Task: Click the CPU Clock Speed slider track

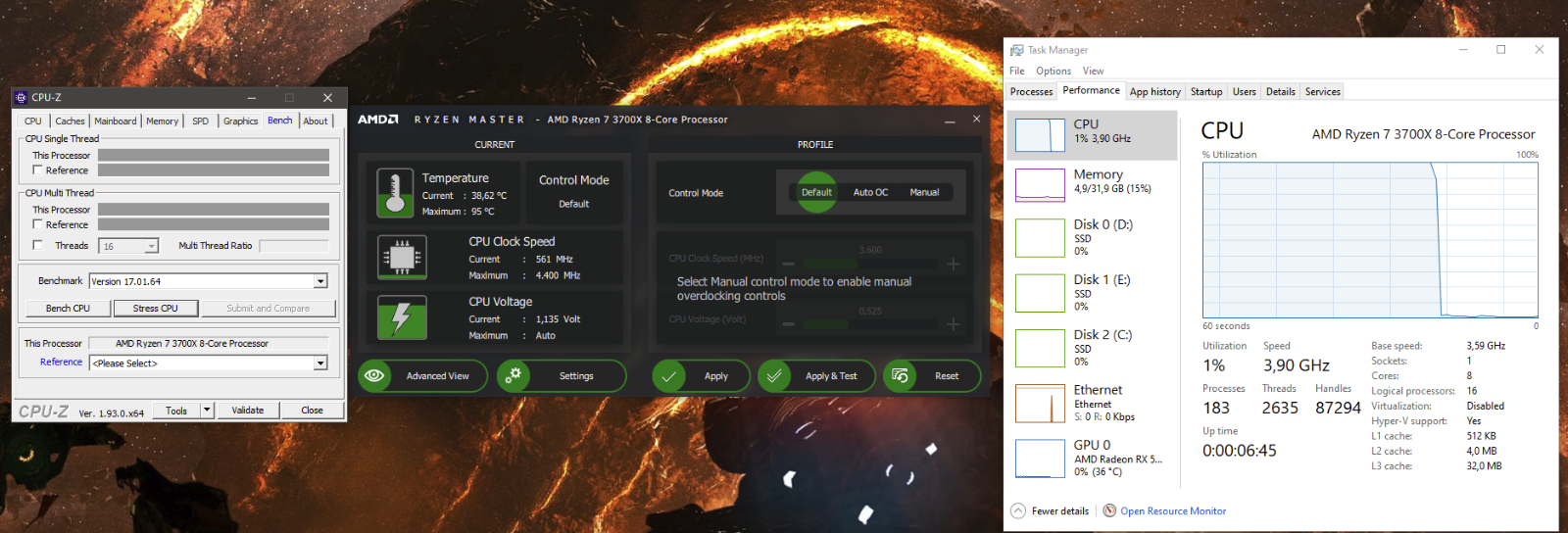Action: point(870,264)
